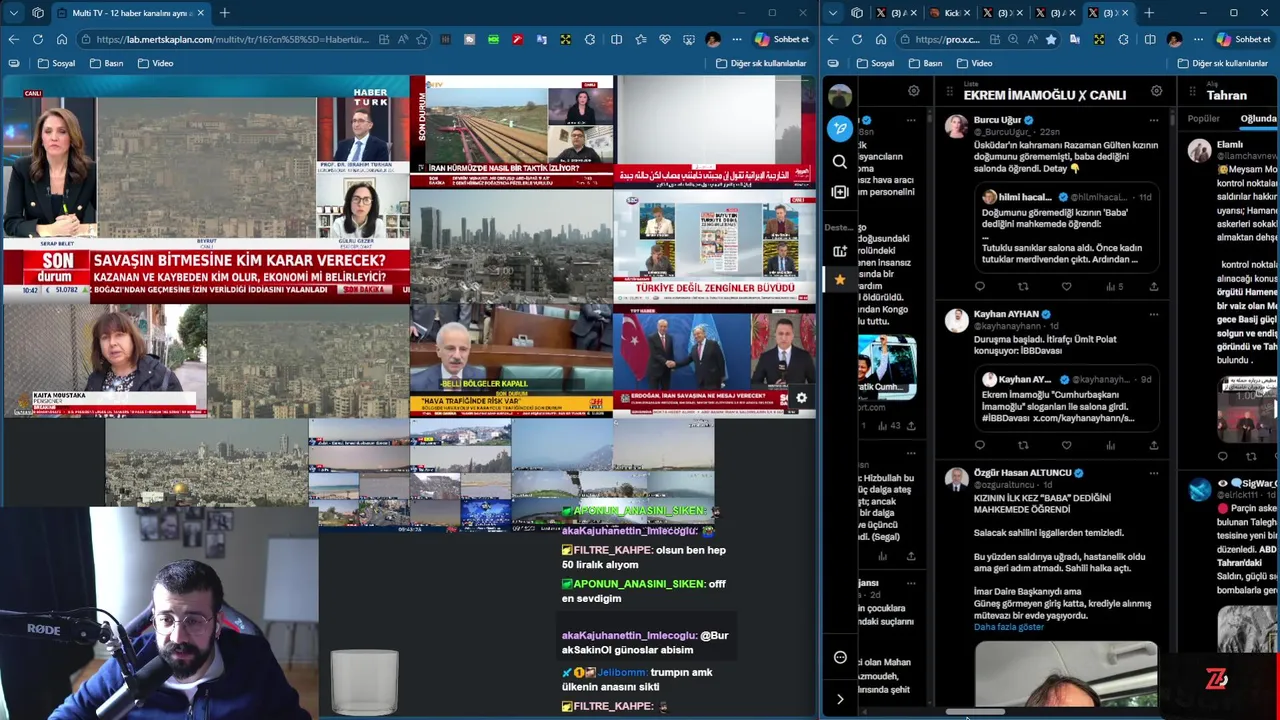Open Video bookmarks folder in X Pro window
The image size is (1280, 720).
tap(973, 63)
